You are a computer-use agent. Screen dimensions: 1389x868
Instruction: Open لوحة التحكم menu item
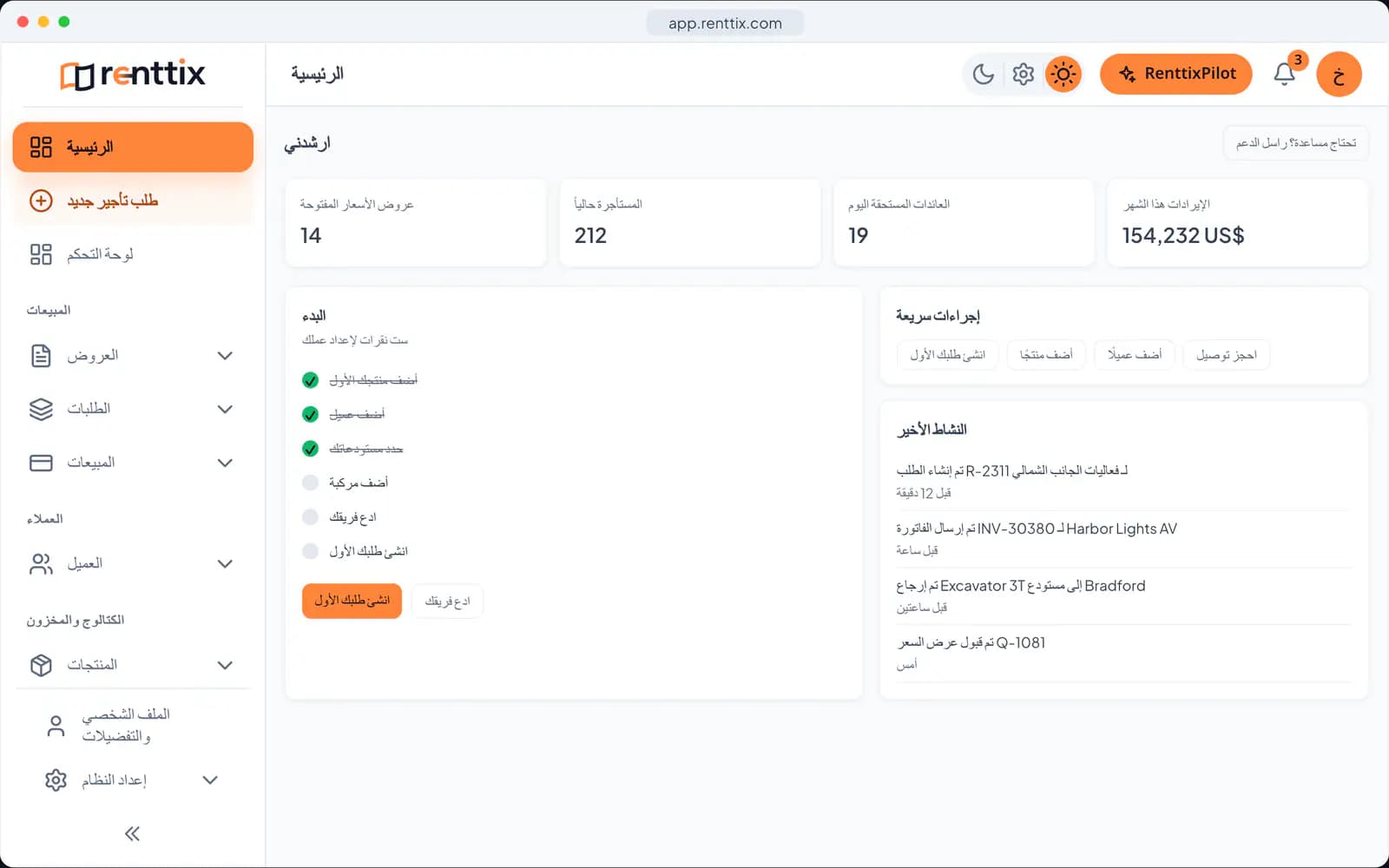(133, 254)
